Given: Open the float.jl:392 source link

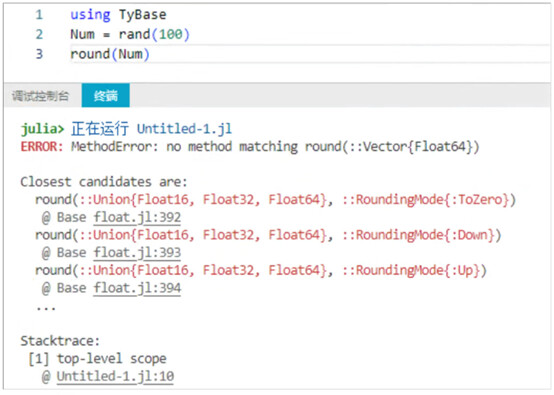Looking at the screenshot, I should [x=137, y=217].
